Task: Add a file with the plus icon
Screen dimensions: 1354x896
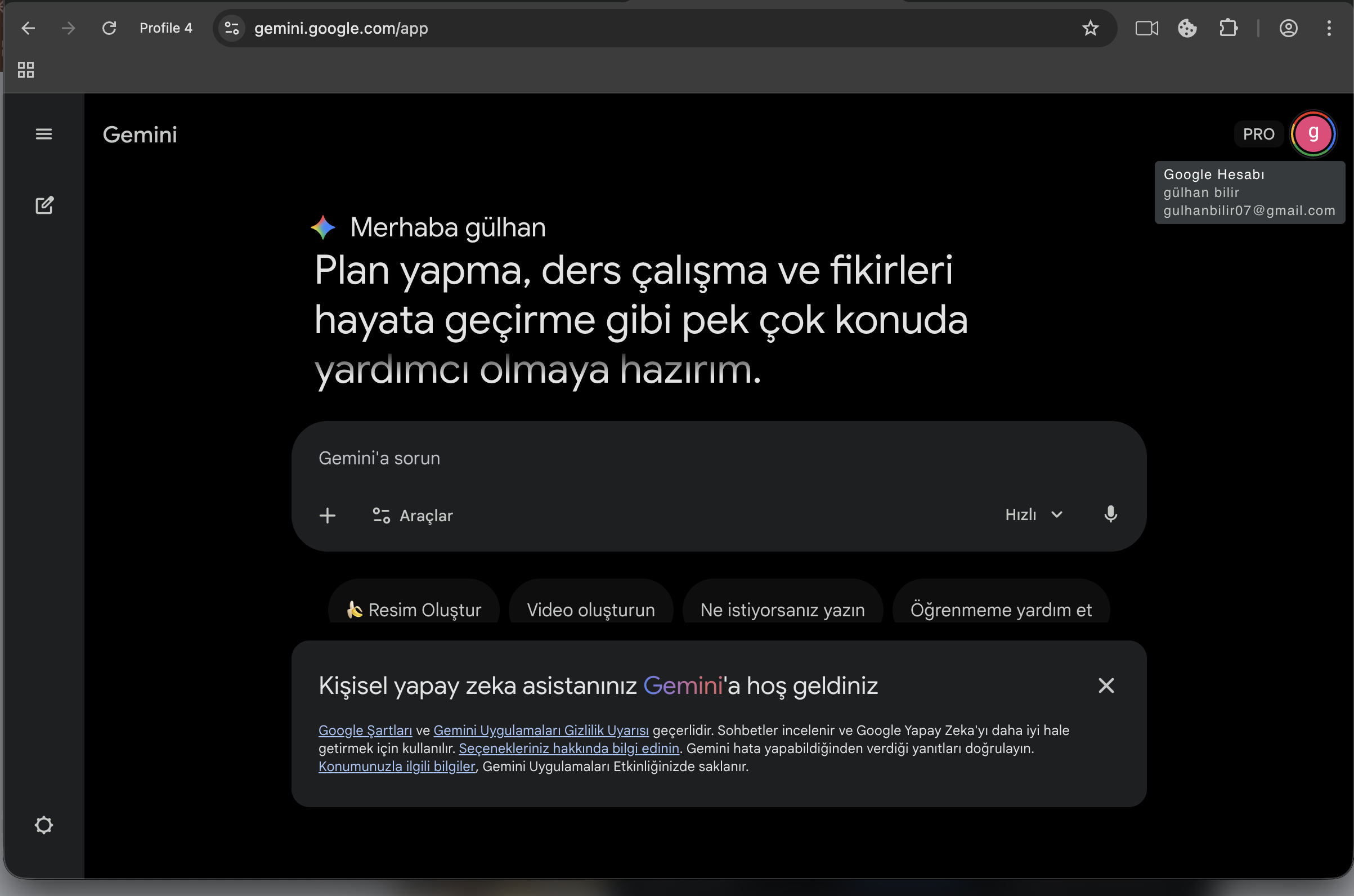Action: point(328,516)
